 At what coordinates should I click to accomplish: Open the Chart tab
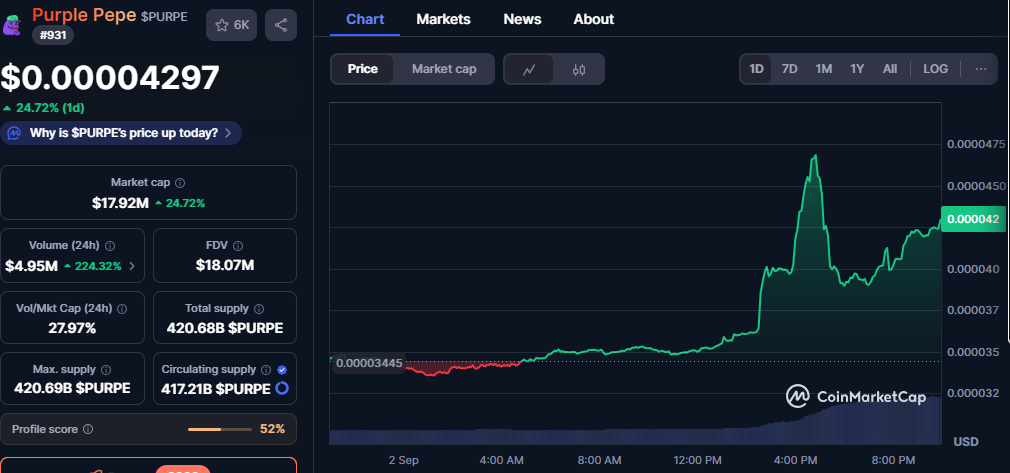[x=365, y=19]
